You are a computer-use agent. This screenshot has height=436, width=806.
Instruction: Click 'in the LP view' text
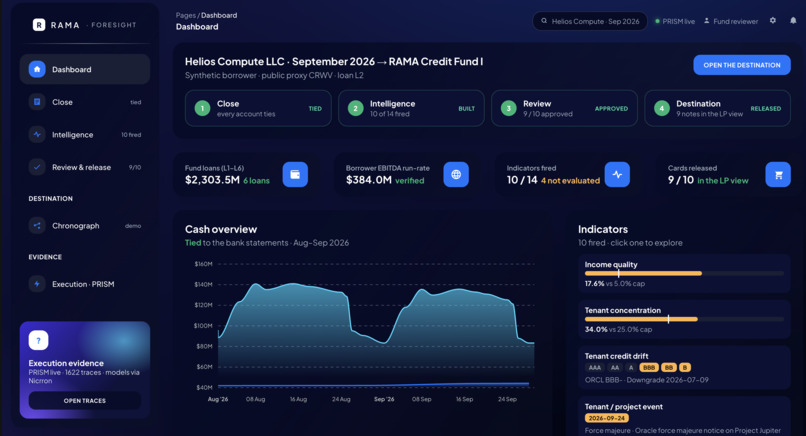[723, 180]
